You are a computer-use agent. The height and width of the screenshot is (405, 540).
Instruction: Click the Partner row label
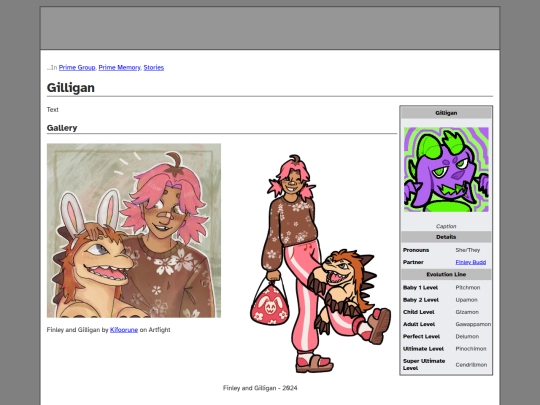pos(413,262)
